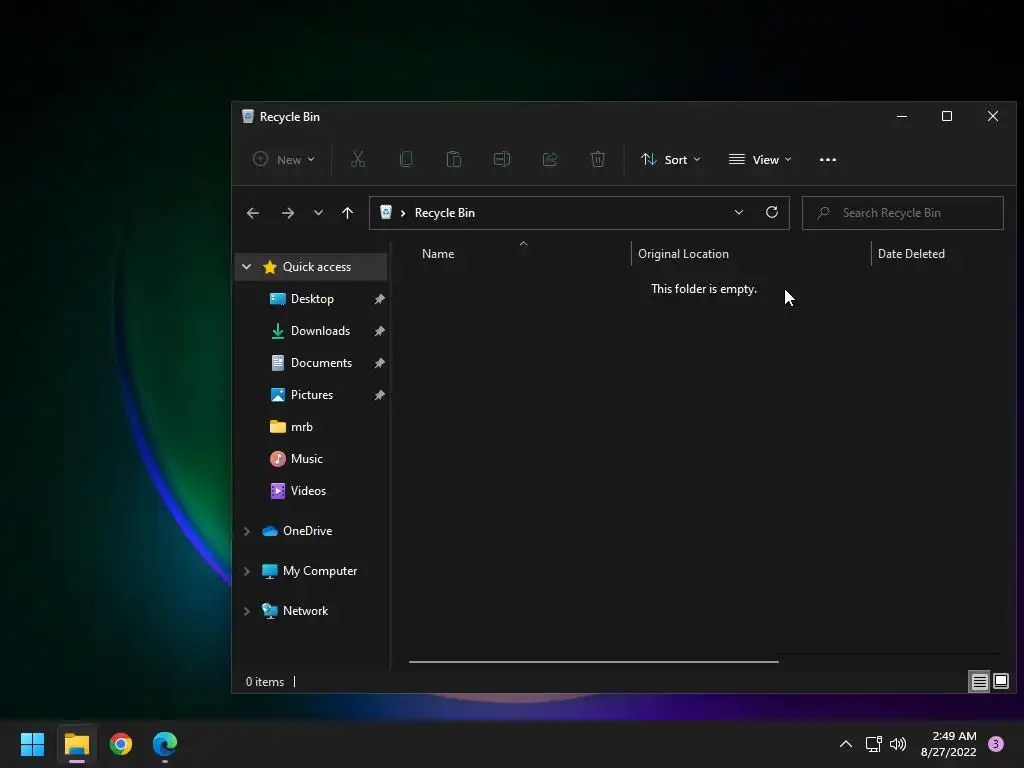Collapse the Quick access tree
Image resolution: width=1024 pixels, height=768 pixels.
[247, 266]
